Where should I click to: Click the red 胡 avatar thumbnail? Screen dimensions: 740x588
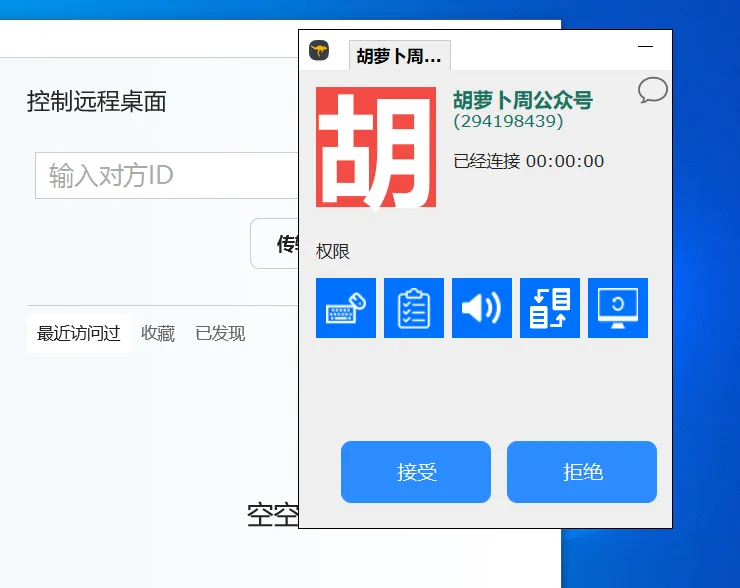tap(376, 147)
